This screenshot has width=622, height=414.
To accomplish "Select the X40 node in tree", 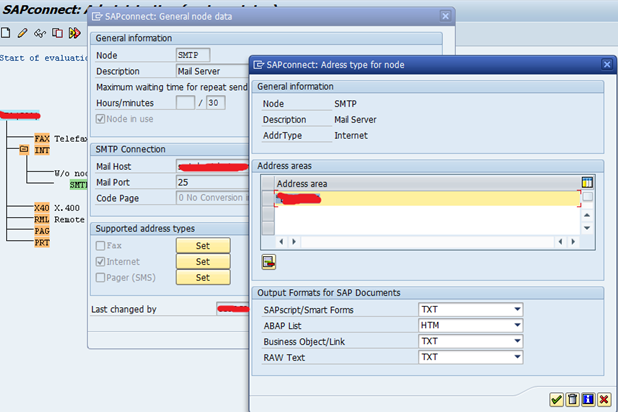I will coord(42,208).
